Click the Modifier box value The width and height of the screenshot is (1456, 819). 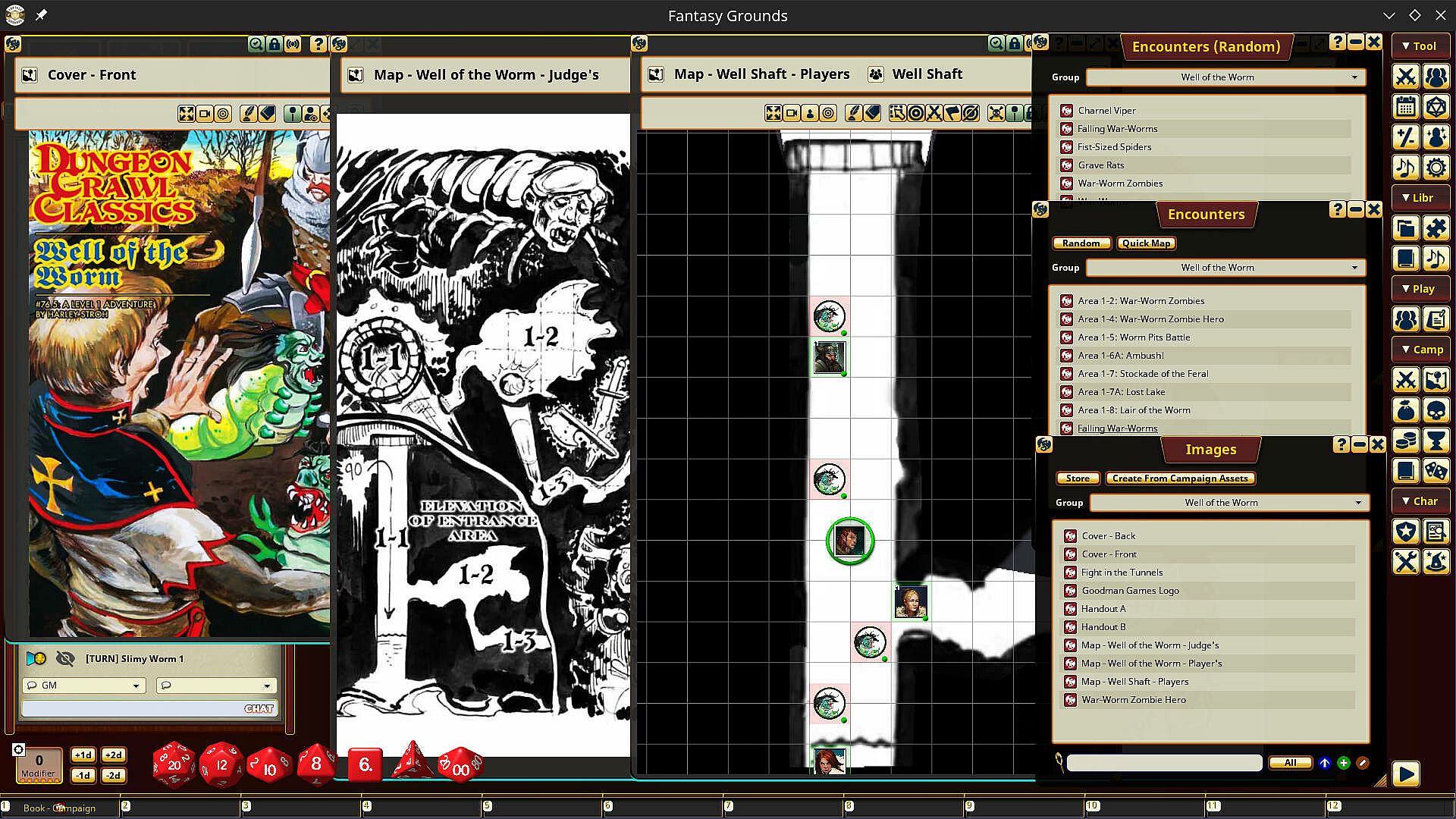coord(39,761)
